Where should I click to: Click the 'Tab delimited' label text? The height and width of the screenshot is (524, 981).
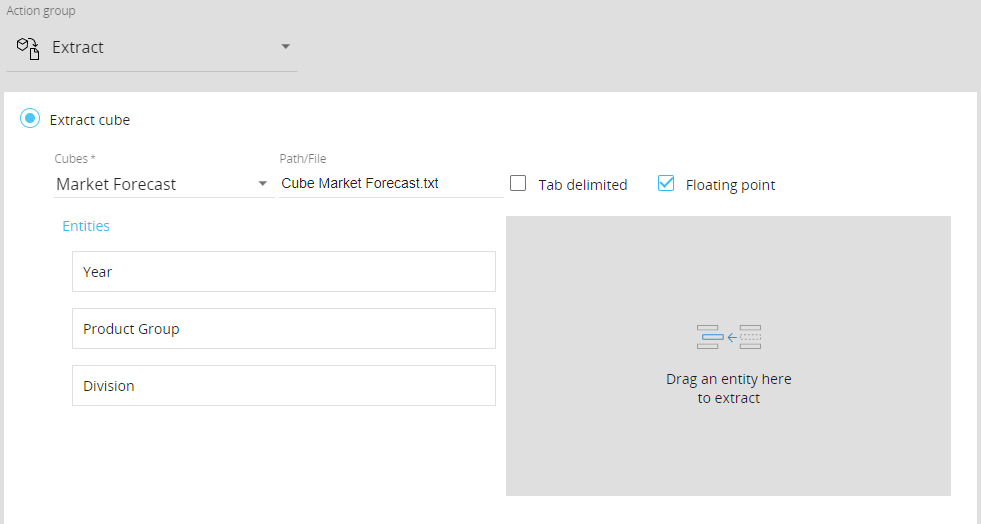click(582, 185)
